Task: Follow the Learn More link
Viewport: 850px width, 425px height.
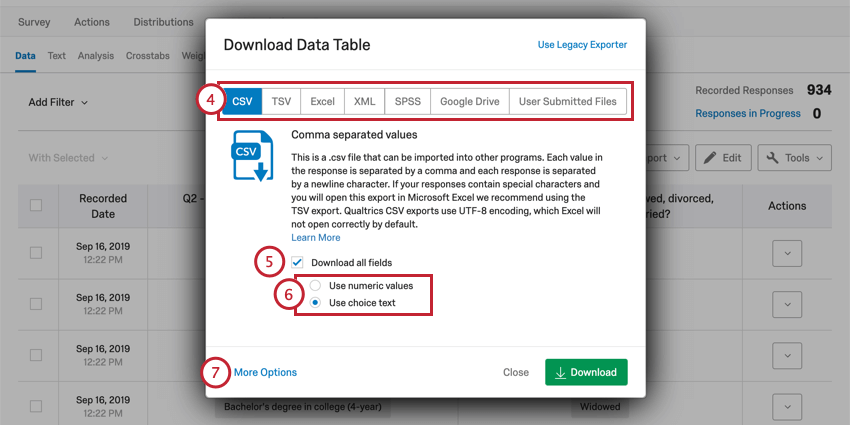Action: pyautogui.click(x=315, y=237)
